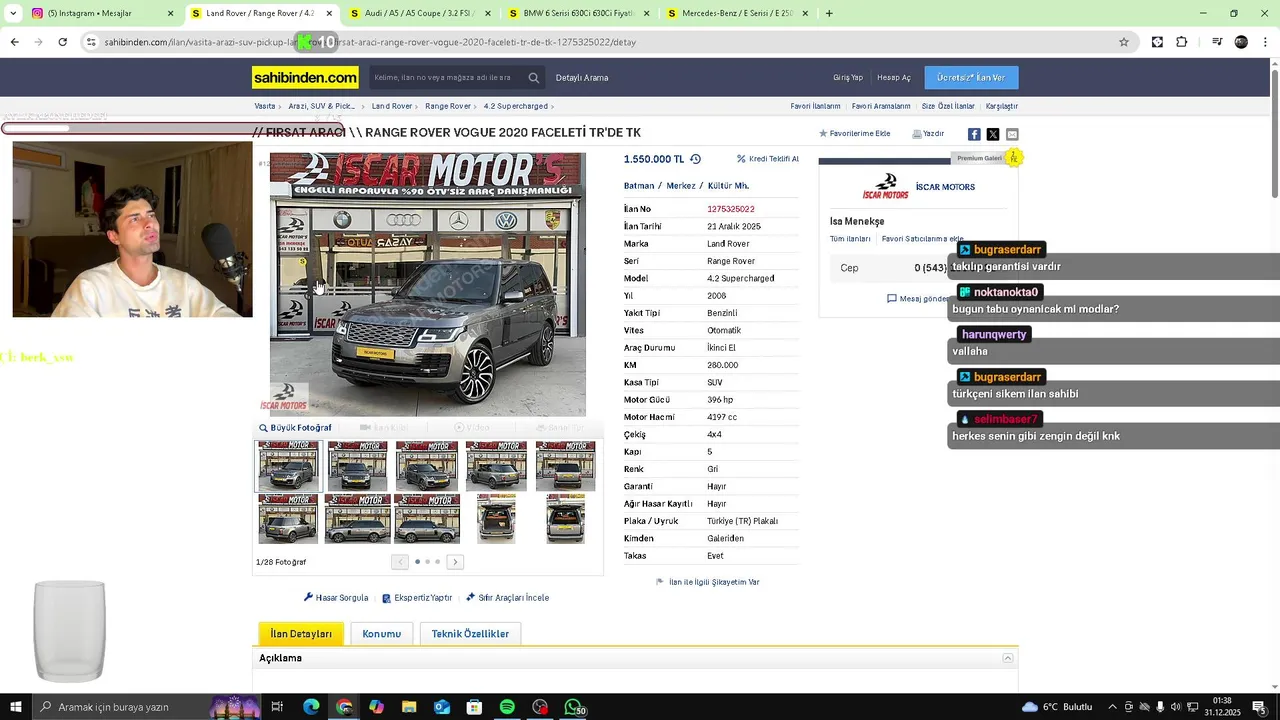Collapse the Açıklama section
Screen dimensions: 1280x720
click(1008, 658)
